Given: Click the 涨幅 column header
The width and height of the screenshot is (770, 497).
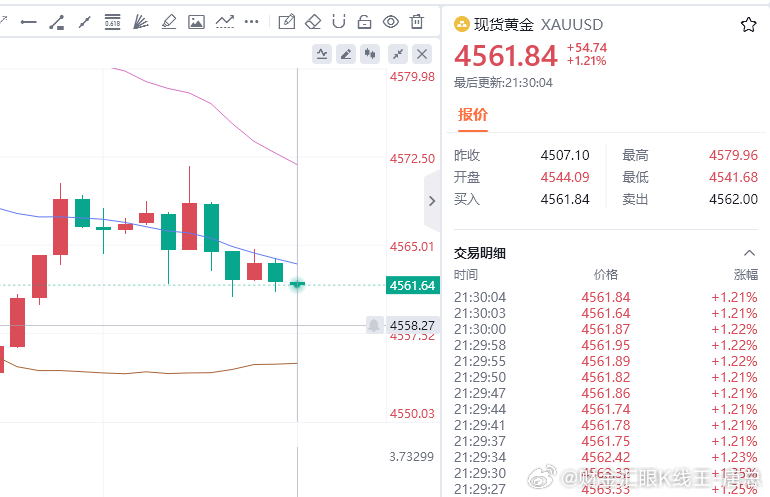Looking at the screenshot, I should (745, 275).
